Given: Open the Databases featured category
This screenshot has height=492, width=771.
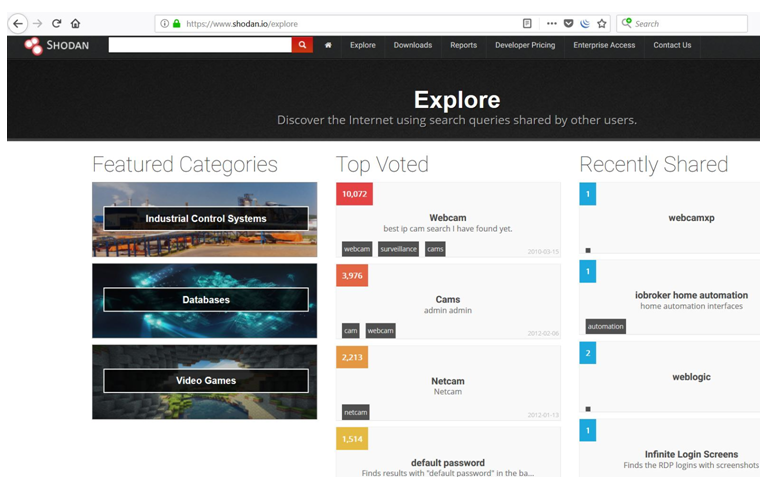Looking at the screenshot, I should [x=205, y=300].
